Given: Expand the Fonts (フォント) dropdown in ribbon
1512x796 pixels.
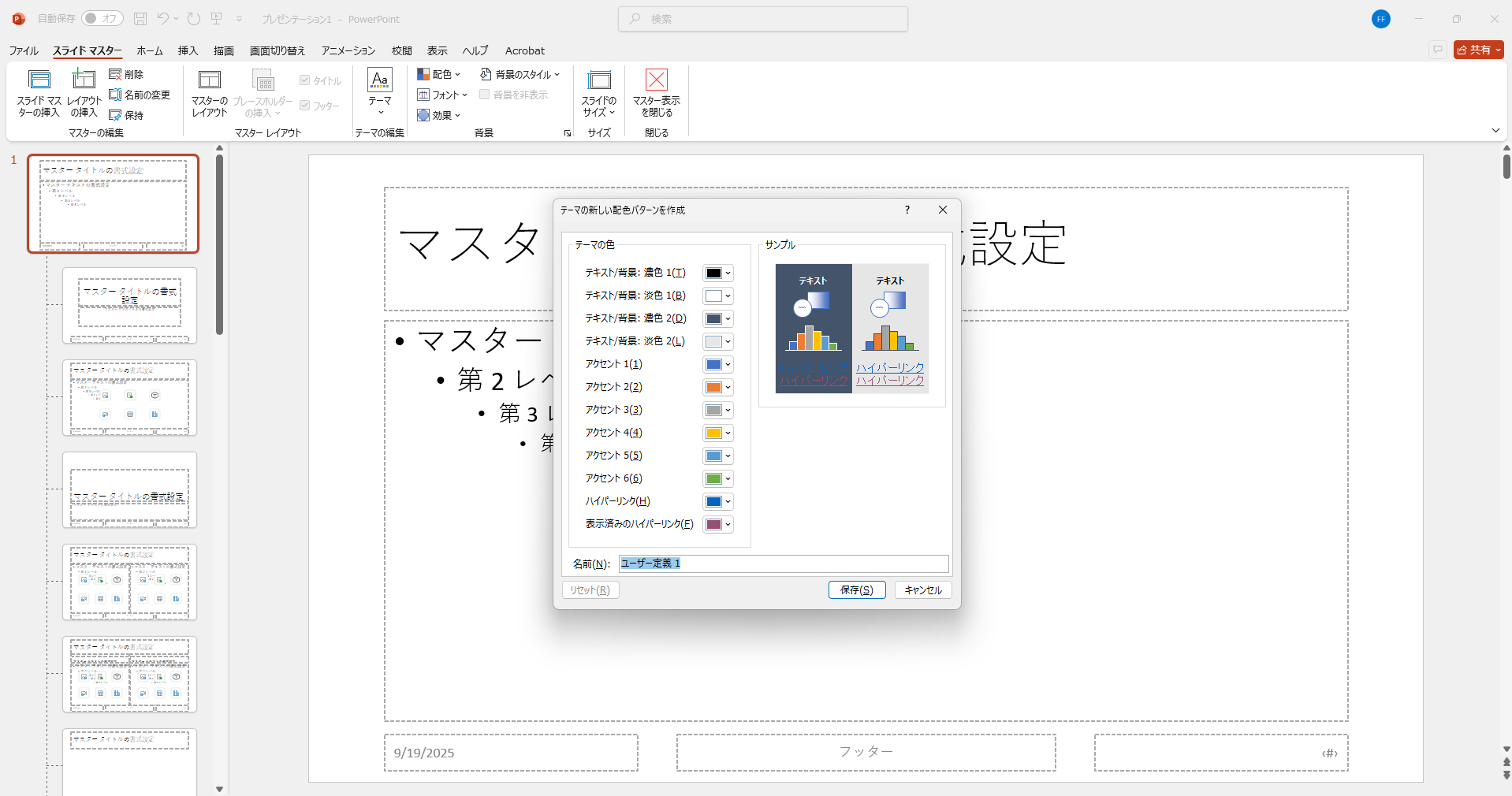Looking at the screenshot, I should pos(443,95).
